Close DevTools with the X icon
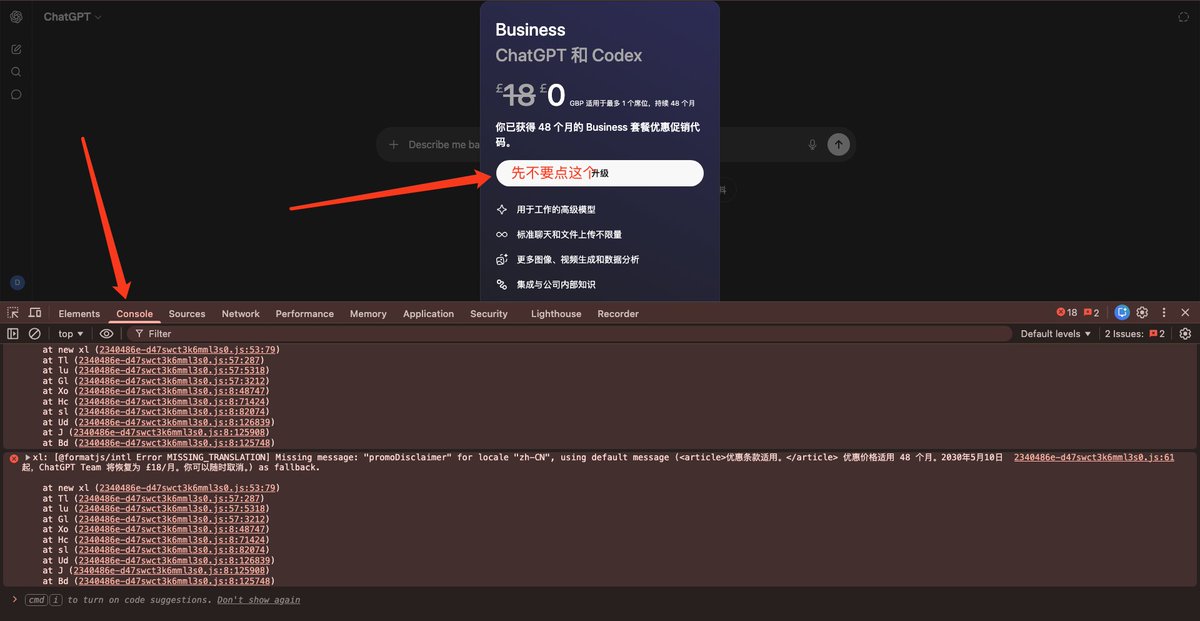Screen dimensions: 1200x621 [1185, 313]
